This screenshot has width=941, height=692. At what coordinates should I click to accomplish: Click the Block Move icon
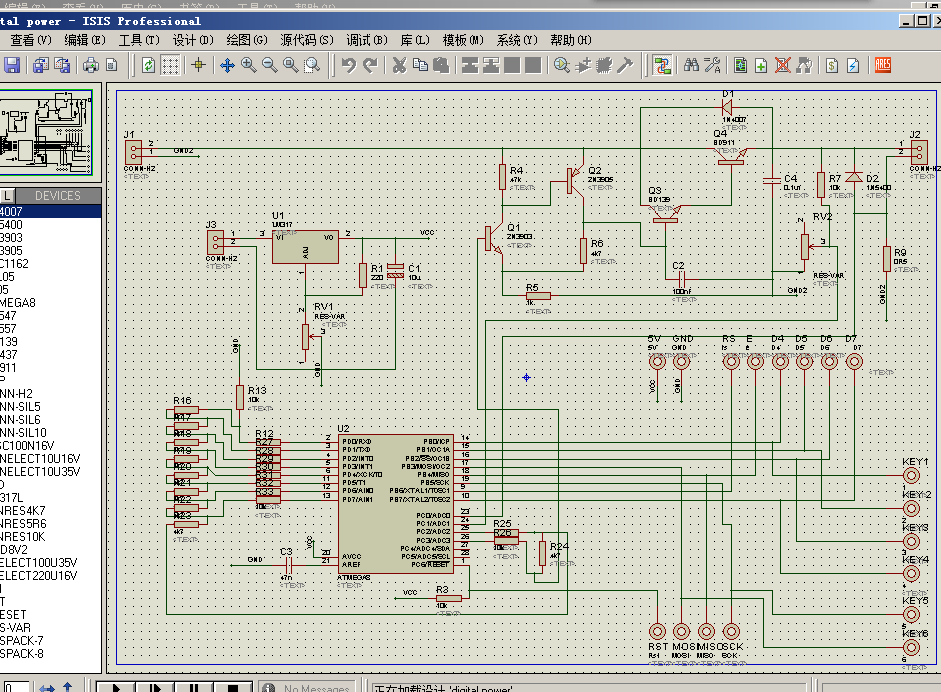click(x=491, y=65)
